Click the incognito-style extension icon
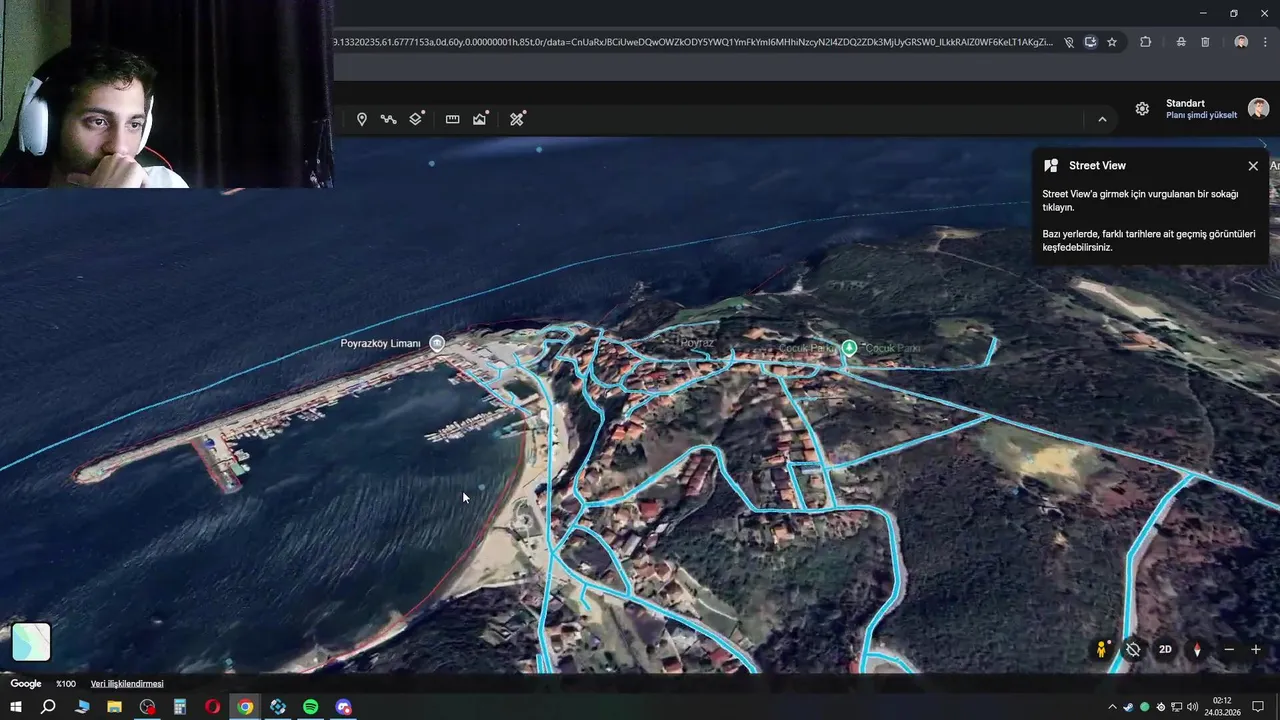Viewport: 1280px width, 720px height. coord(1181,42)
